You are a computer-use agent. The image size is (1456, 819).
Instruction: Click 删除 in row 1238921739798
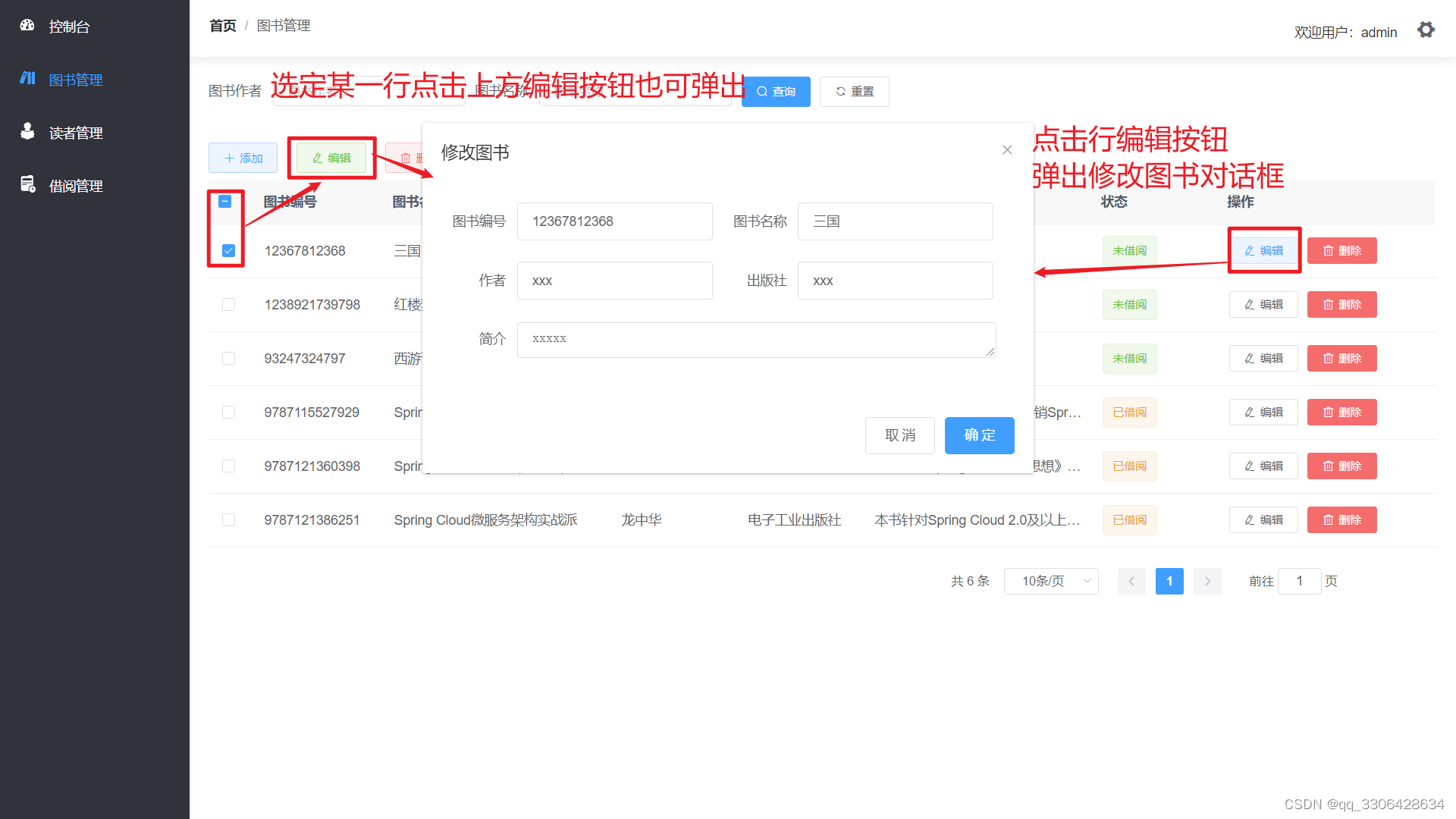(1342, 305)
